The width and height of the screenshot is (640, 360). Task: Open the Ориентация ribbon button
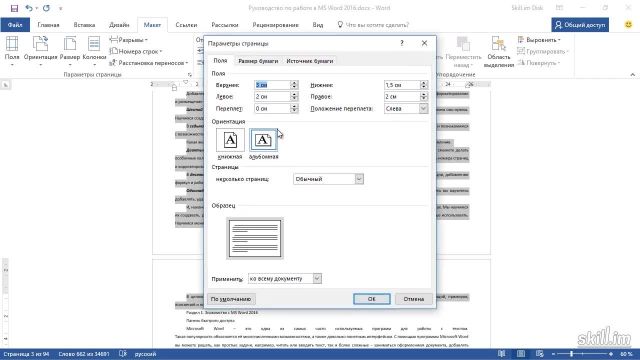pos(40,51)
